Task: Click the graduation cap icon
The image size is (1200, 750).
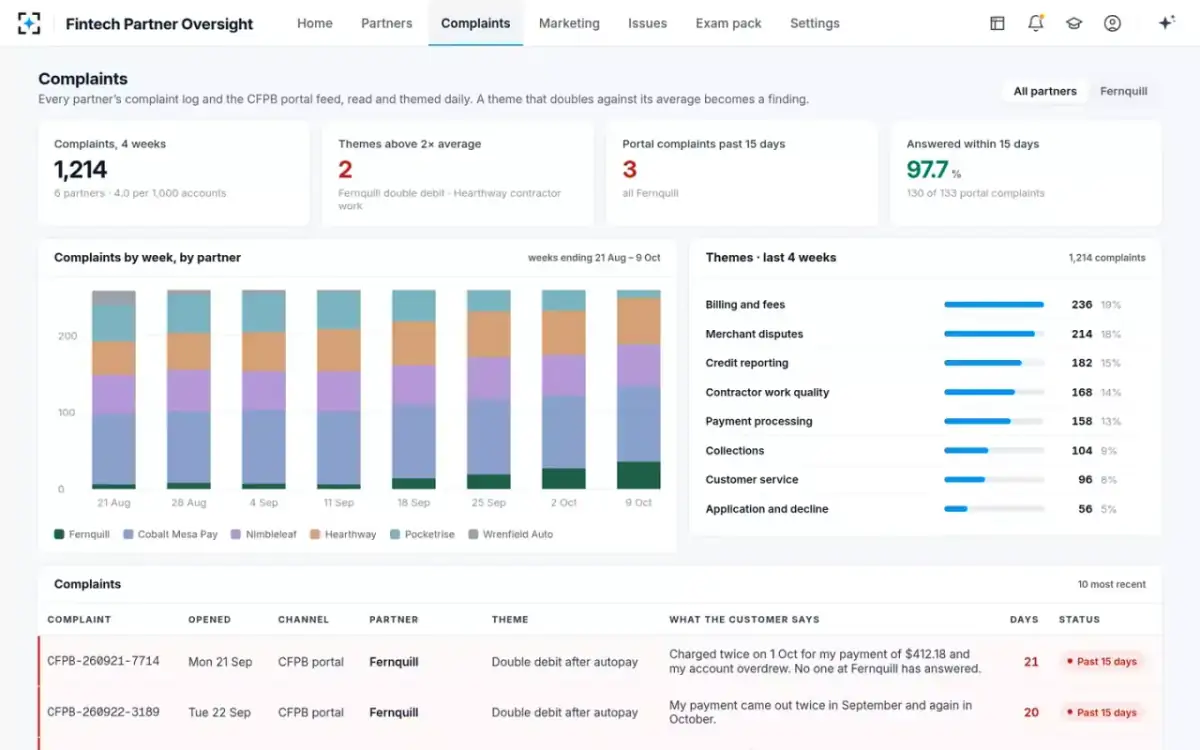Action: point(1074,23)
